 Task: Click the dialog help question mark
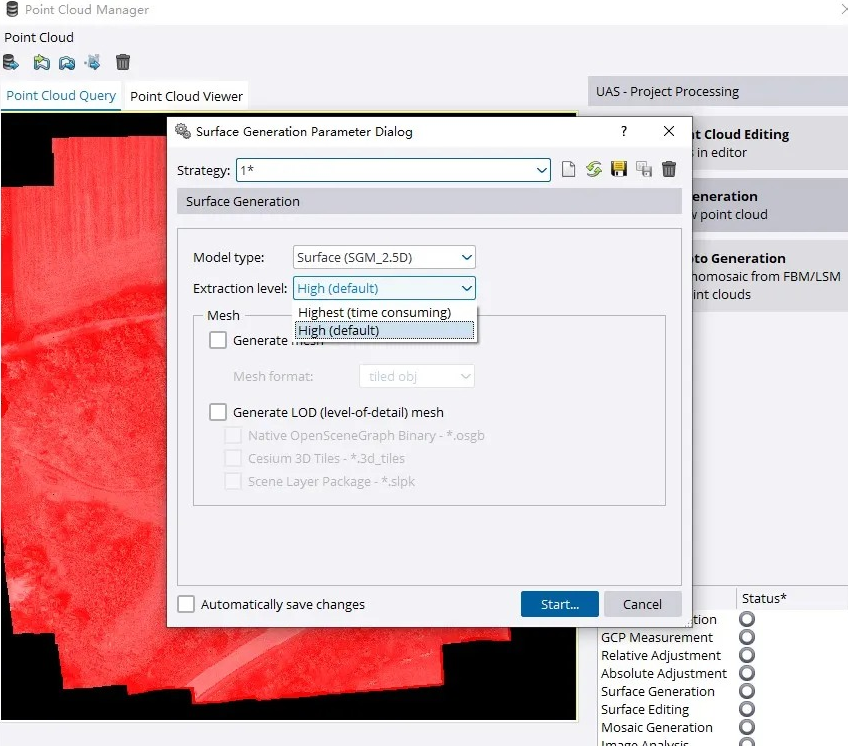[624, 131]
